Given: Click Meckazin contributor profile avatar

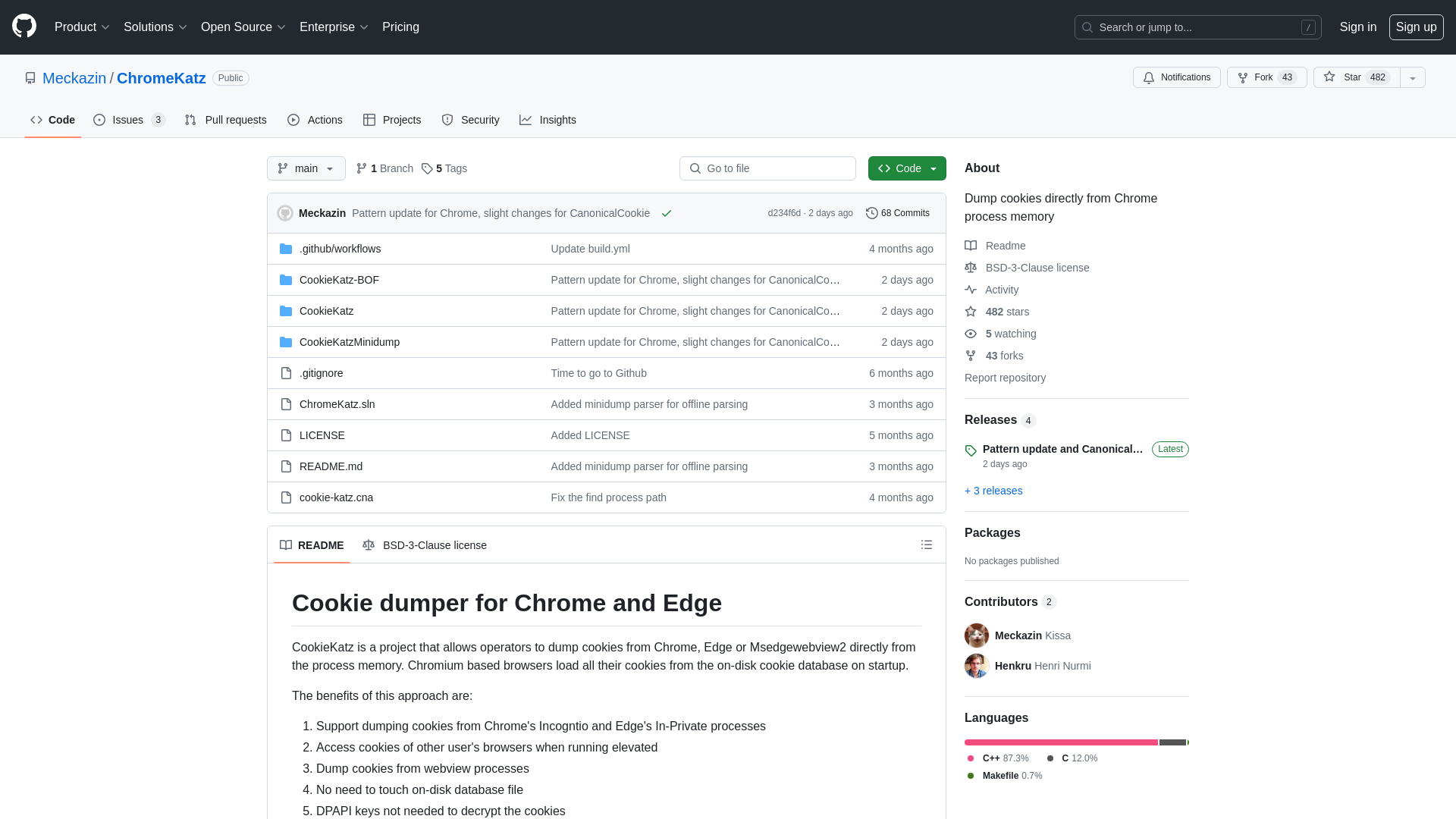Looking at the screenshot, I should pyautogui.click(x=977, y=635).
